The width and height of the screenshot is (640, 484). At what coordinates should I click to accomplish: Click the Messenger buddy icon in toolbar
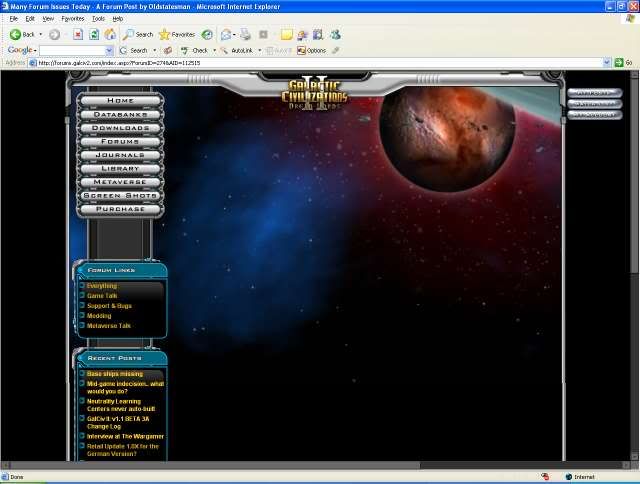336,35
